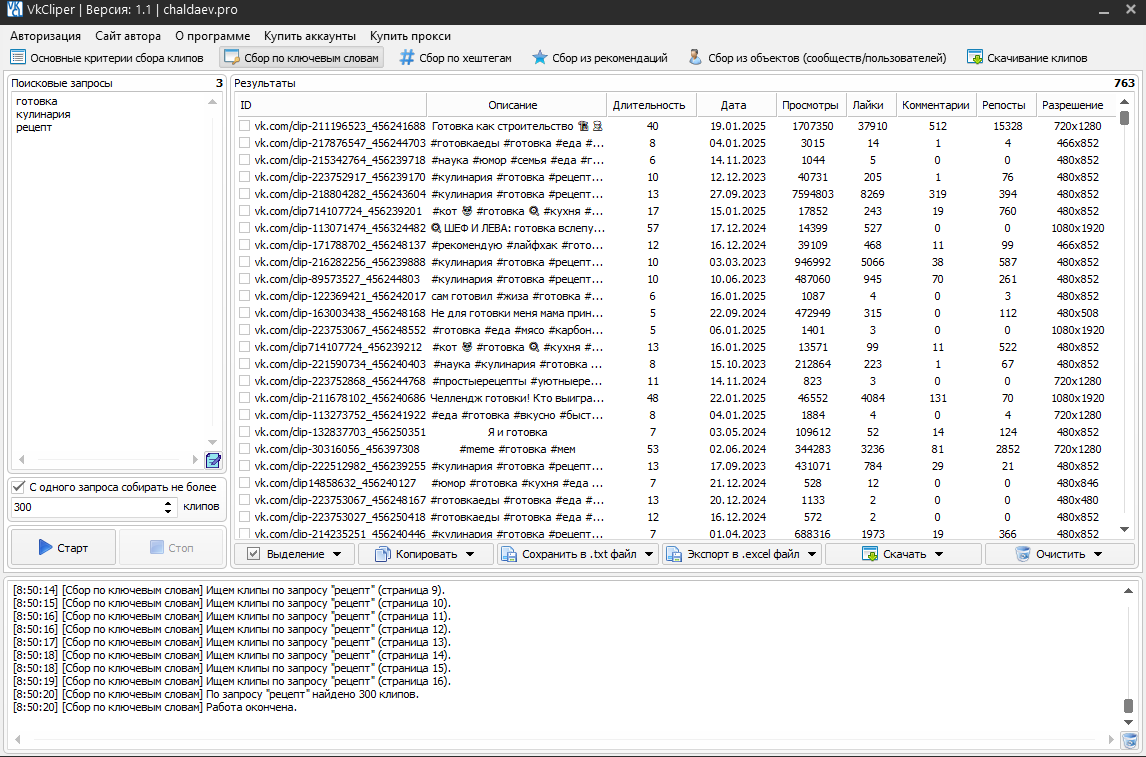The image size is (1146, 757).
Task: Toggle the per-query clip limit checkbox
Action: point(18,487)
